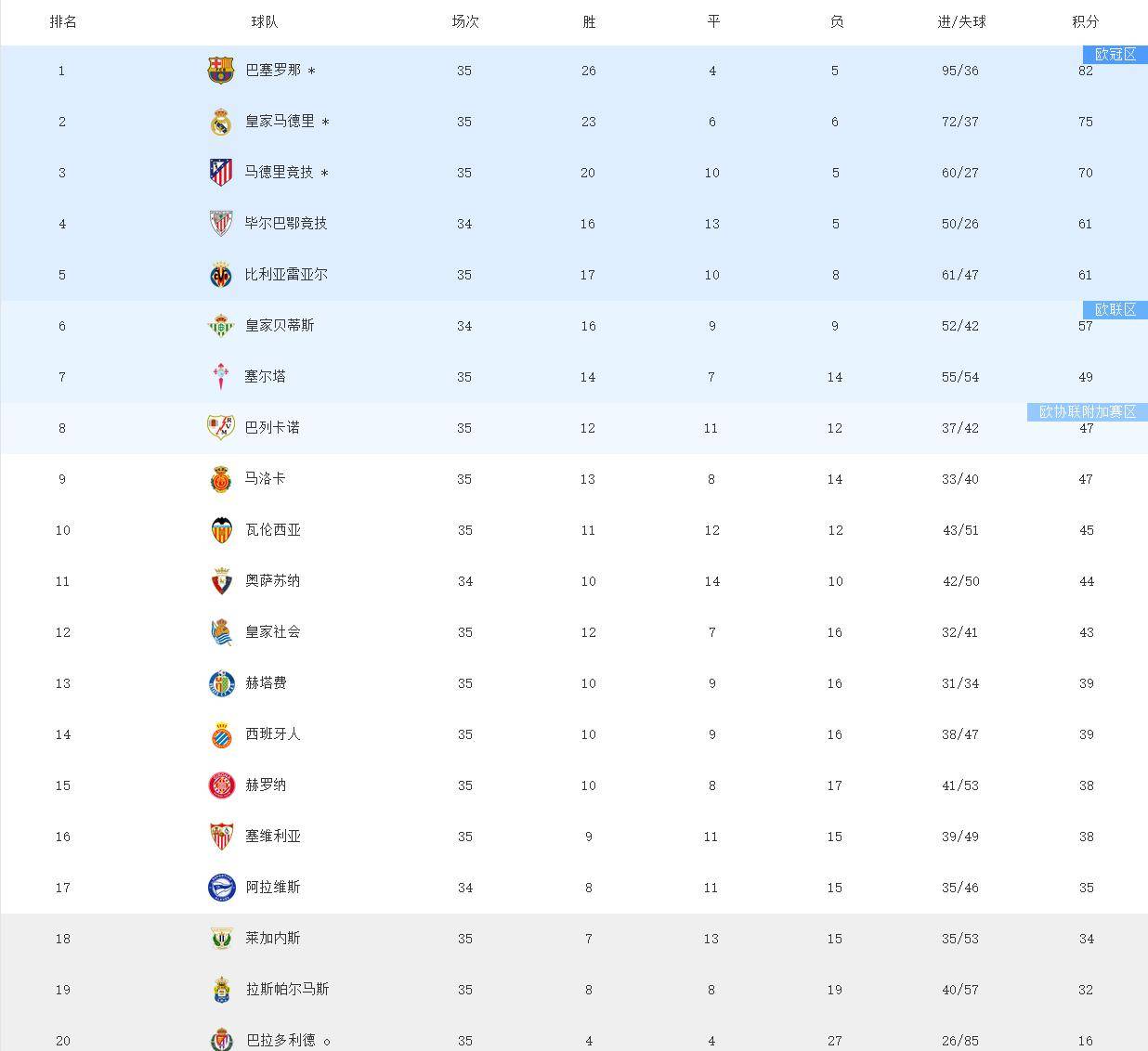
Task: Open the 莱加内斯 team link
Action: [273, 939]
